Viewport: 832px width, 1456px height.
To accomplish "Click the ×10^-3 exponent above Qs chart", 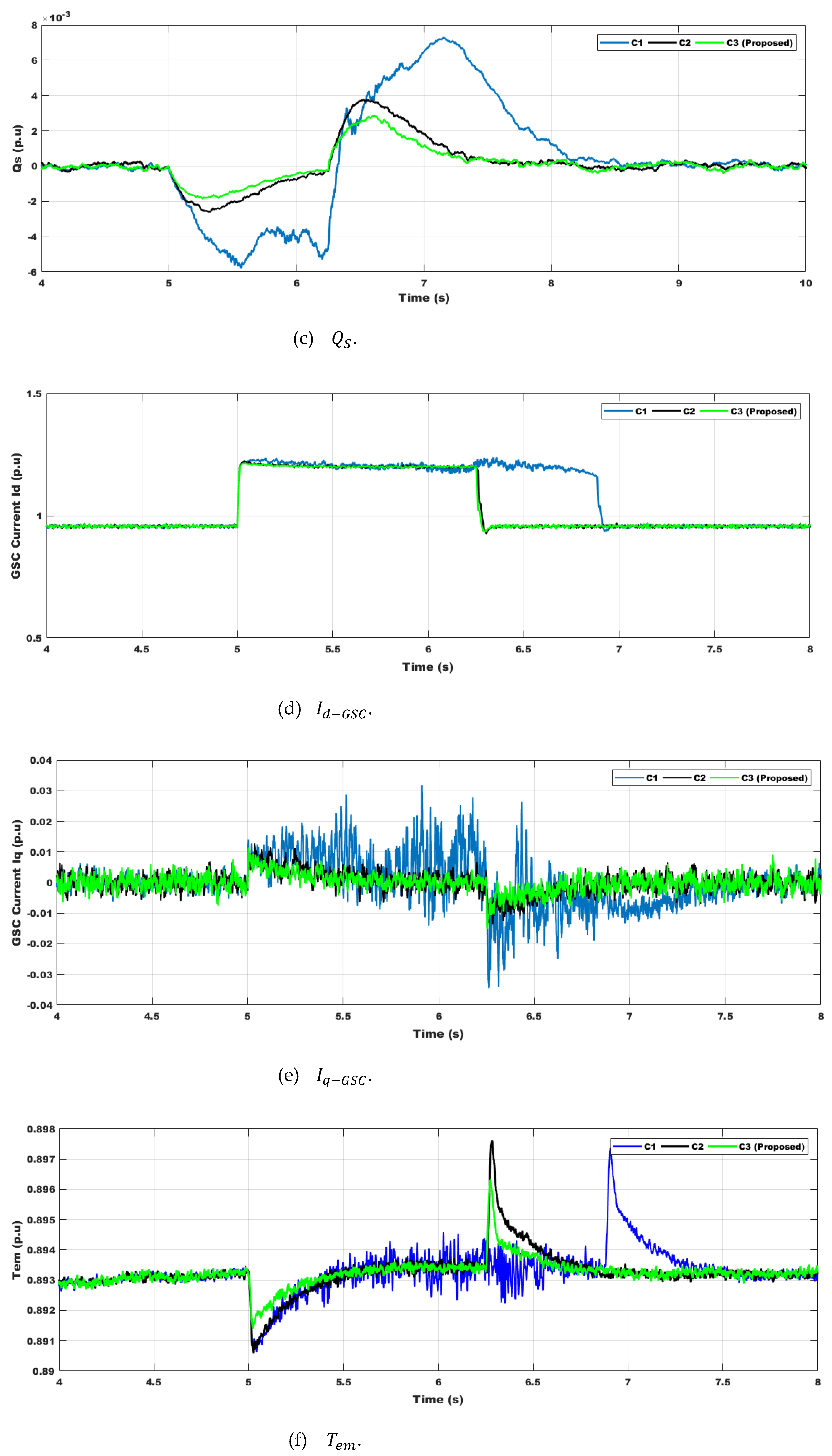I will click(57, 17).
